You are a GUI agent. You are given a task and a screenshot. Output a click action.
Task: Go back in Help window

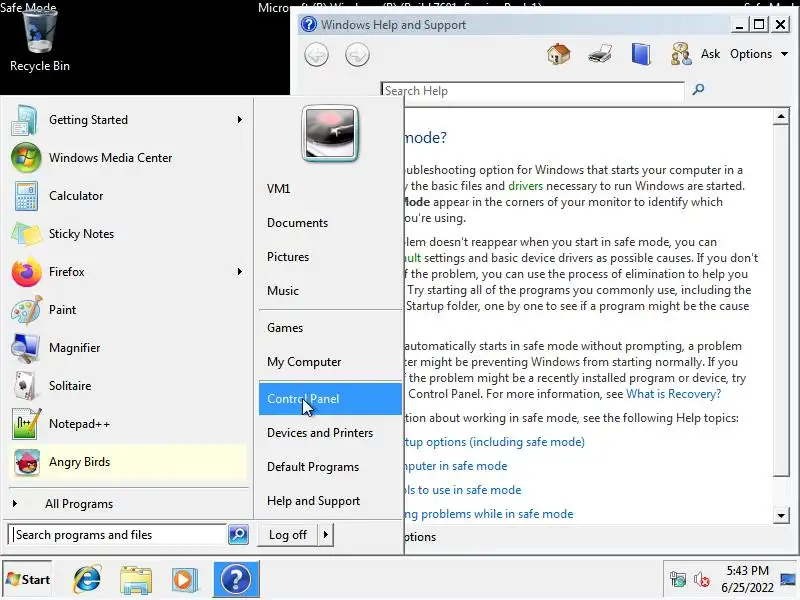[316, 55]
